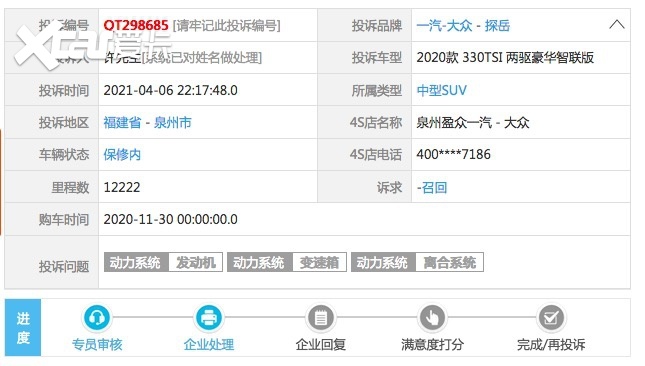
Task: Click the 4S店名称 field label
Action: coord(376,123)
